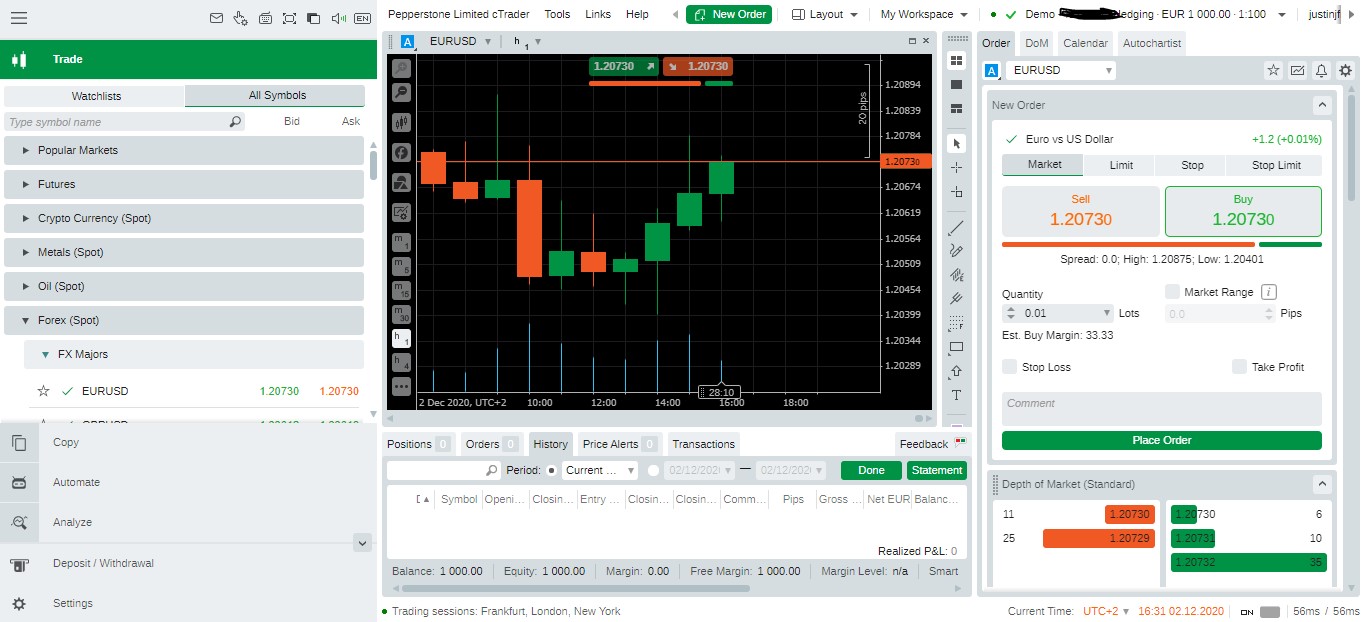Check the Market Range checkbox

1172,292
